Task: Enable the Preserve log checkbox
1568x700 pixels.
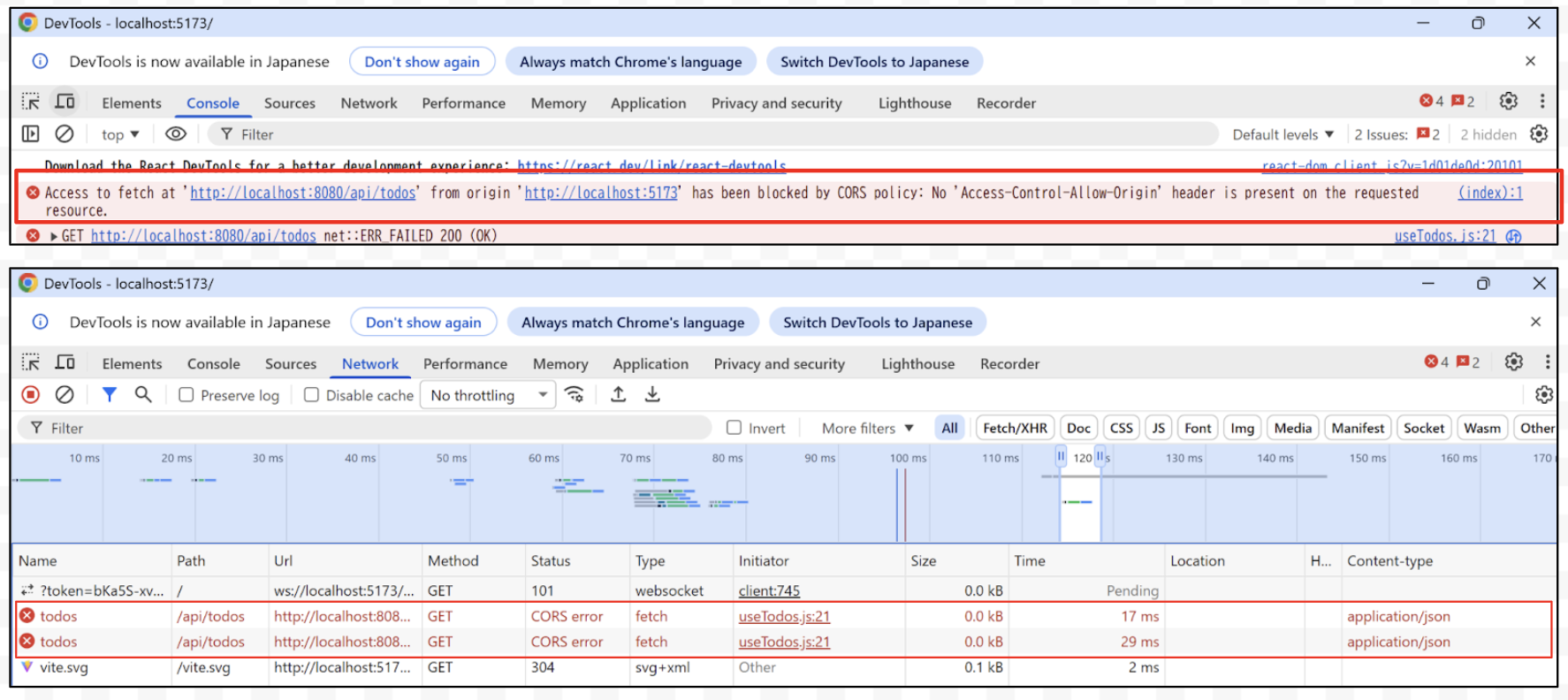Action: click(x=186, y=395)
